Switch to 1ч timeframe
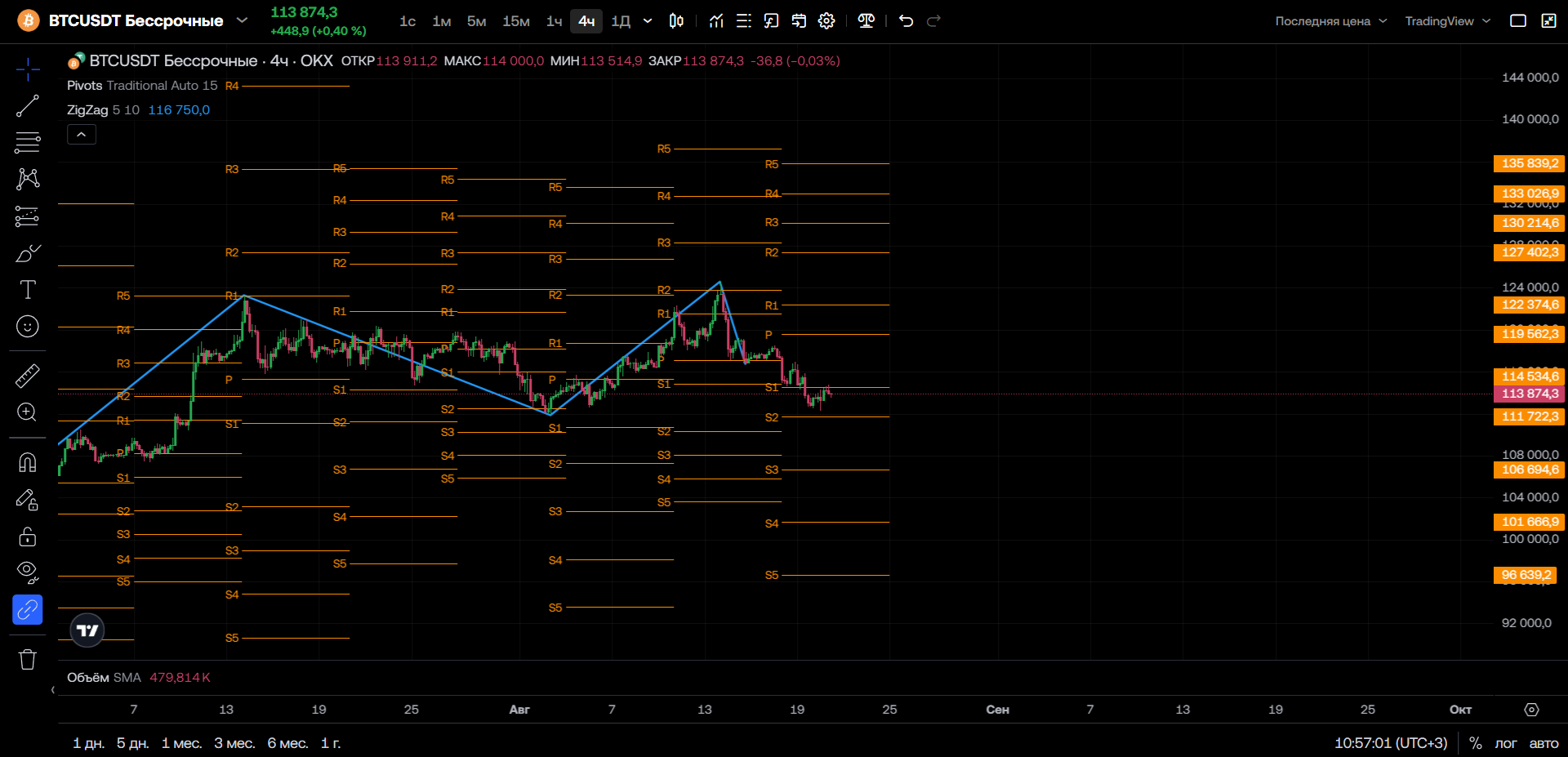 pyautogui.click(x=554, y=21)
